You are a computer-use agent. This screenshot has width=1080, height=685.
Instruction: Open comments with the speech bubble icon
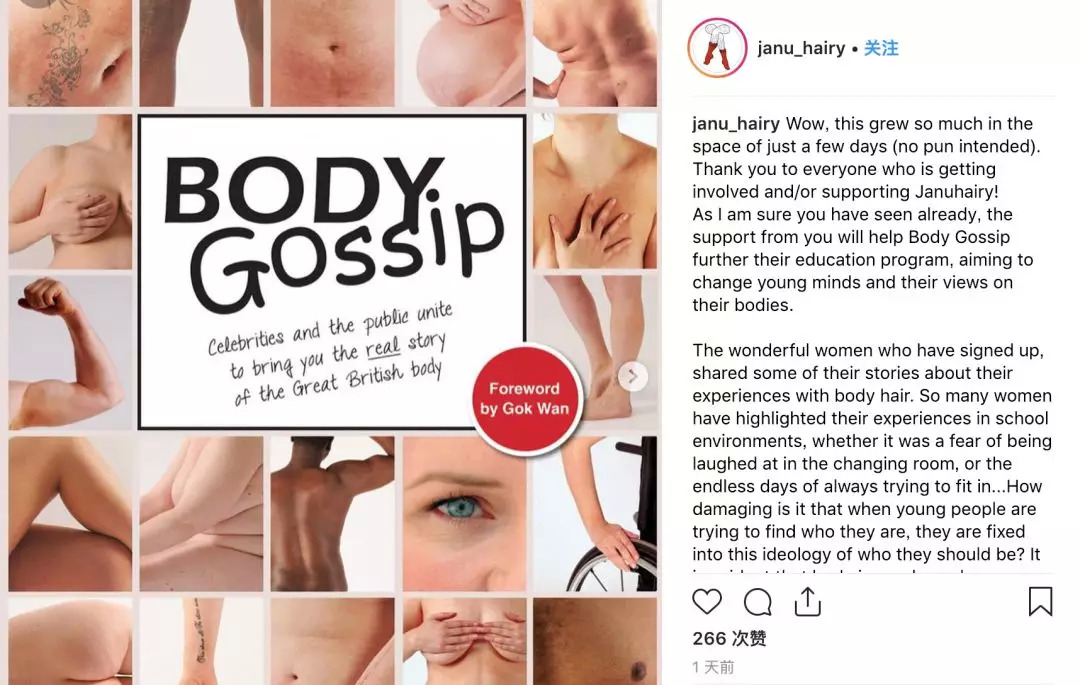pyautogui.click(x=758, y=602)
